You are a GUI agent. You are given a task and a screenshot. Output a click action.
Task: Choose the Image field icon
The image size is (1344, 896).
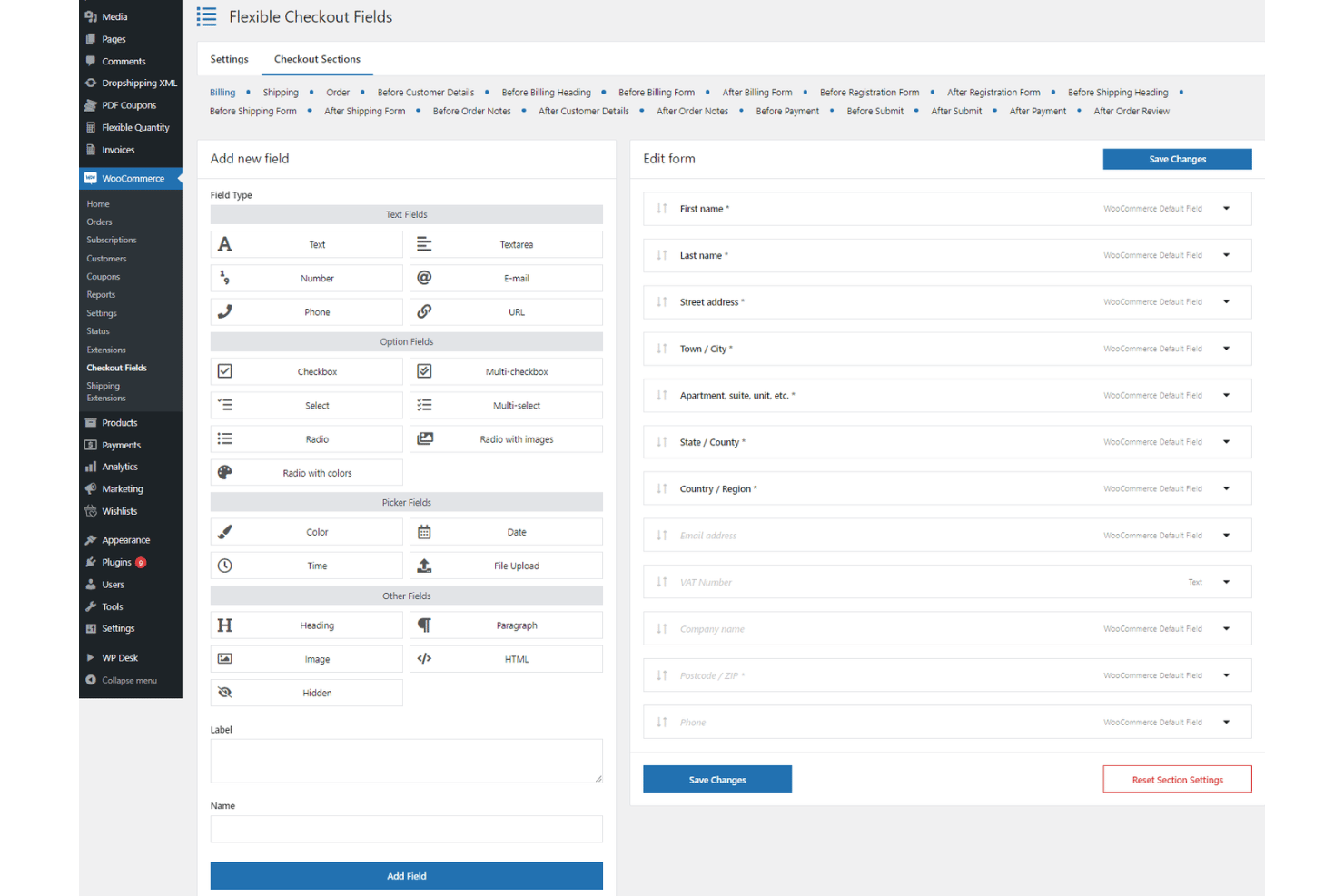pos(225,659)
